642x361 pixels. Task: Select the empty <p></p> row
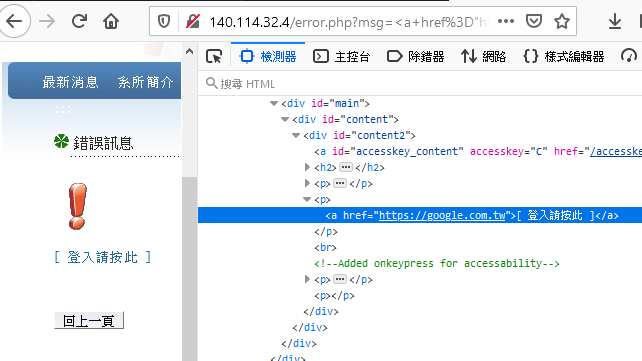[x=420, y=295]
